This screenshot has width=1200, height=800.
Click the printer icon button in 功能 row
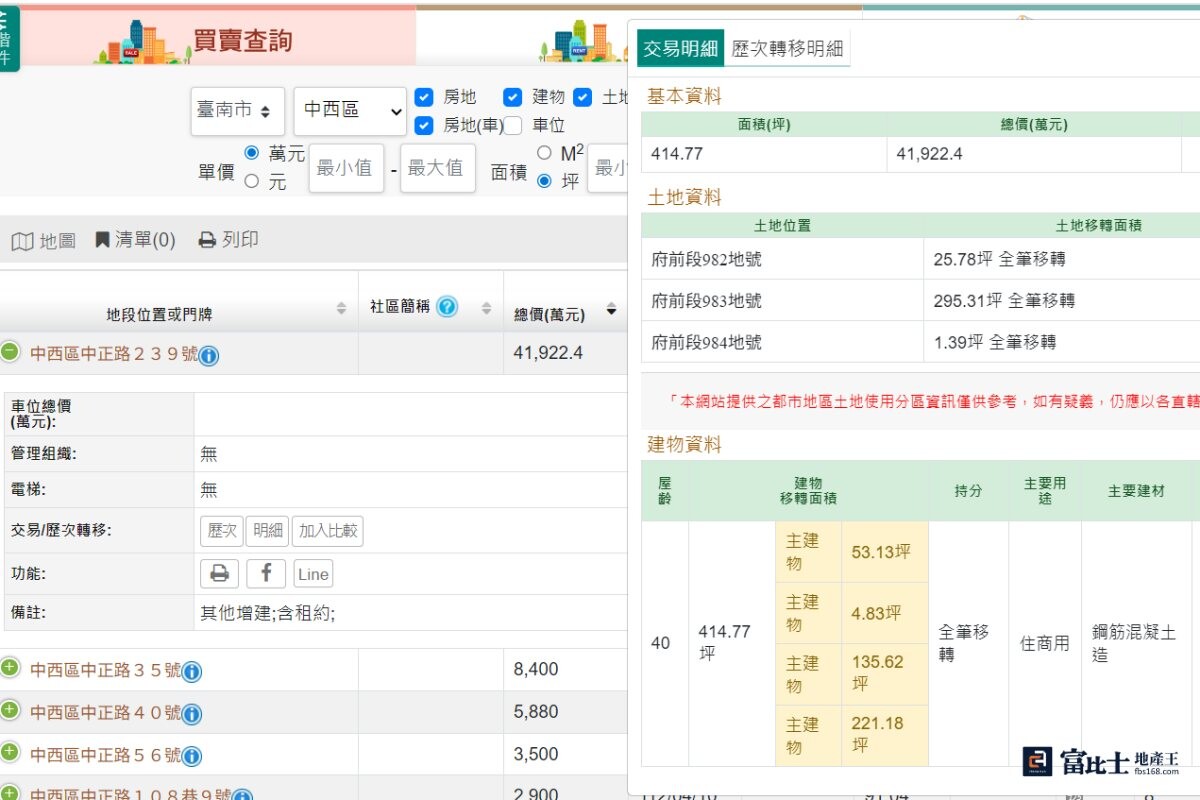pos(219,573)
